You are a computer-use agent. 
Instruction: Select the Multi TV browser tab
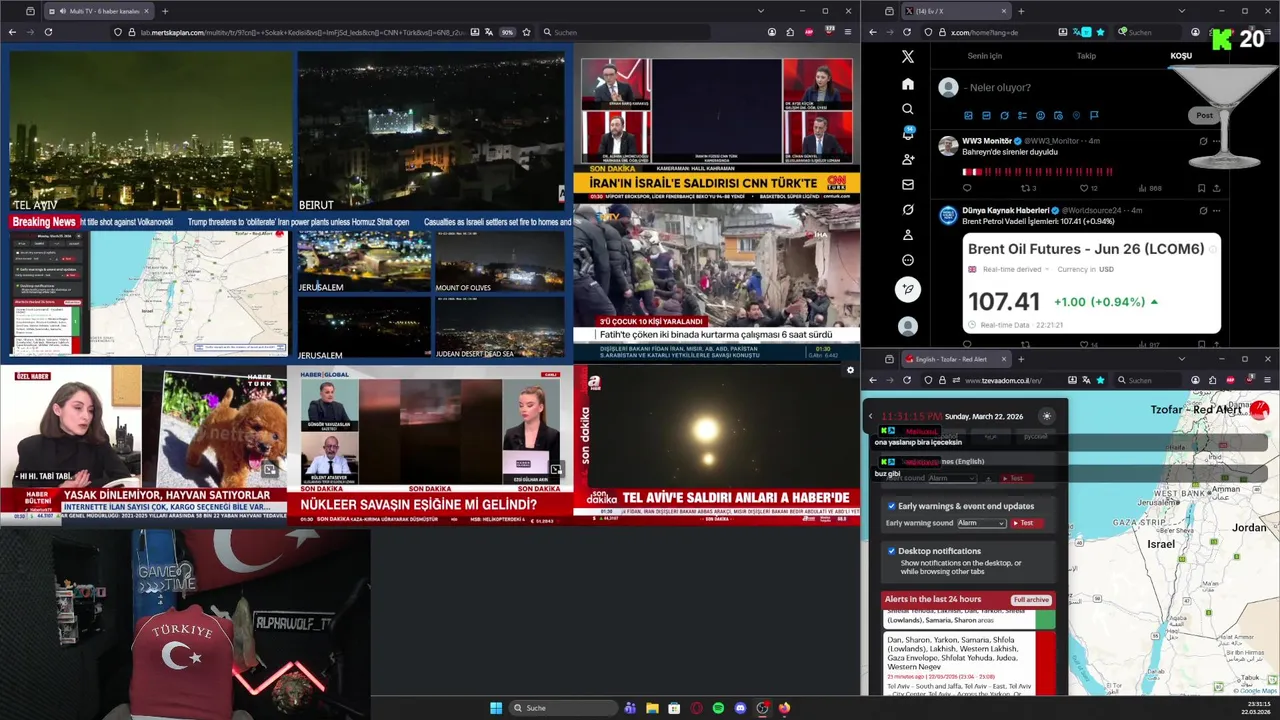point(97,11)
